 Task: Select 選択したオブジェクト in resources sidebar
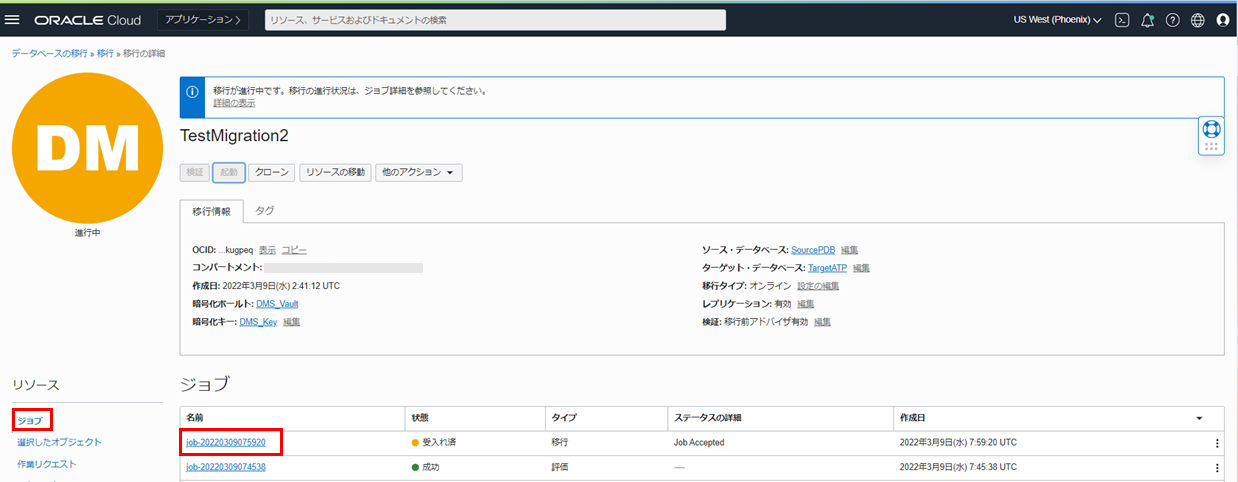[59, 442]
